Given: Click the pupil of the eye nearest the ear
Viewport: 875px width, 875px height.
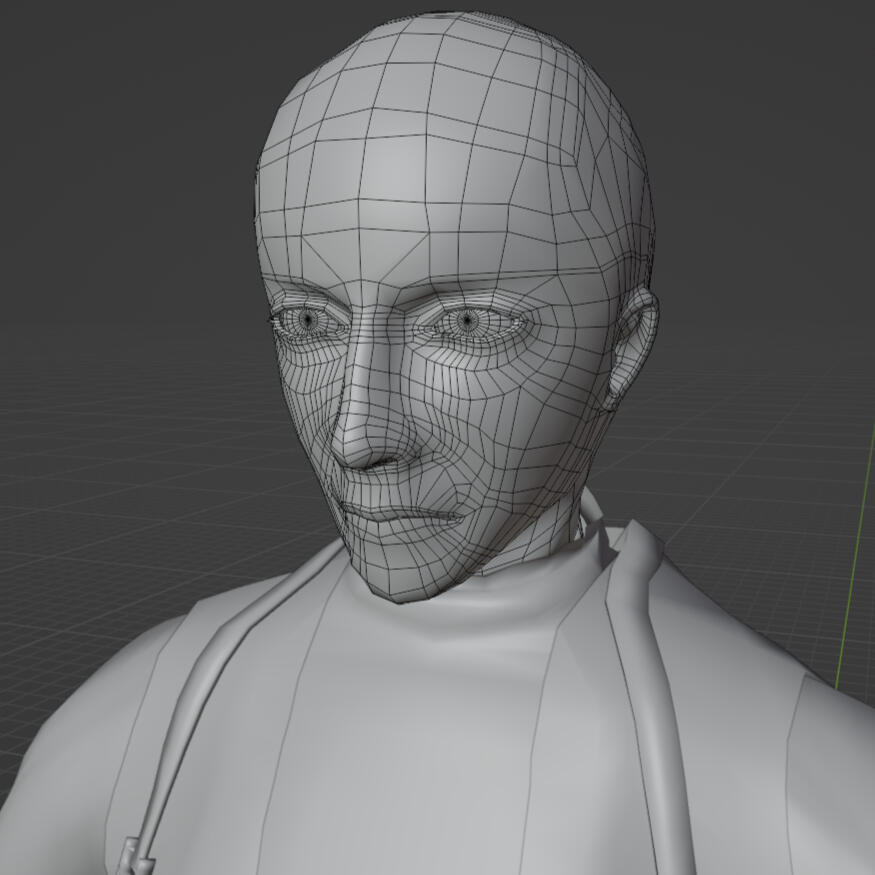Looking at the screenshot, I should tap(466, 321).
